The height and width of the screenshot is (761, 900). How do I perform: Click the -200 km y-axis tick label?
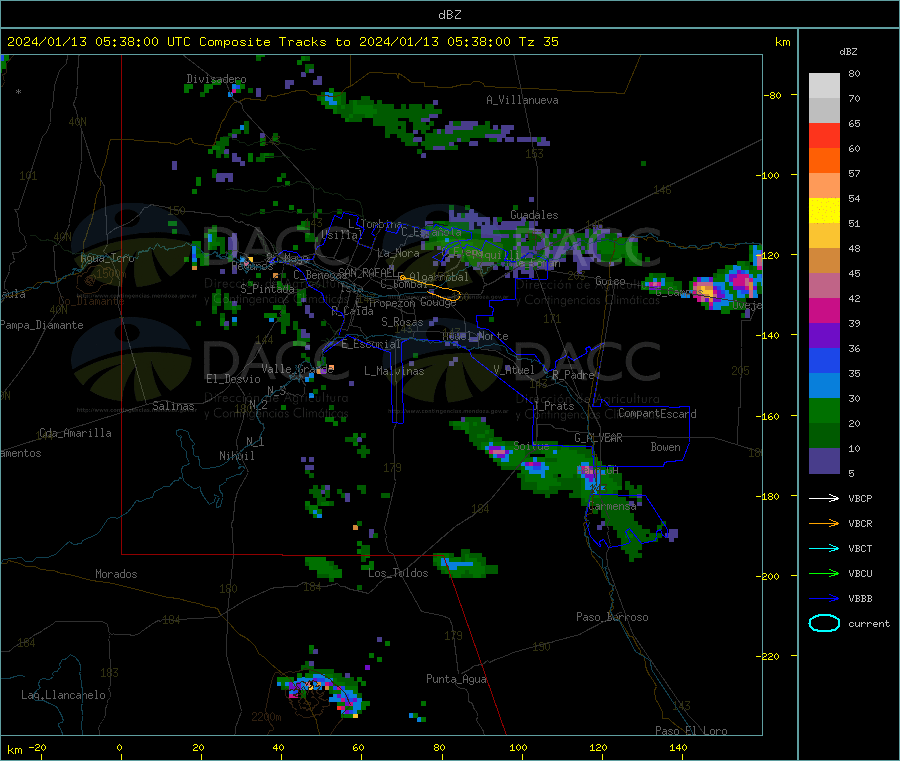coord(768,576)
